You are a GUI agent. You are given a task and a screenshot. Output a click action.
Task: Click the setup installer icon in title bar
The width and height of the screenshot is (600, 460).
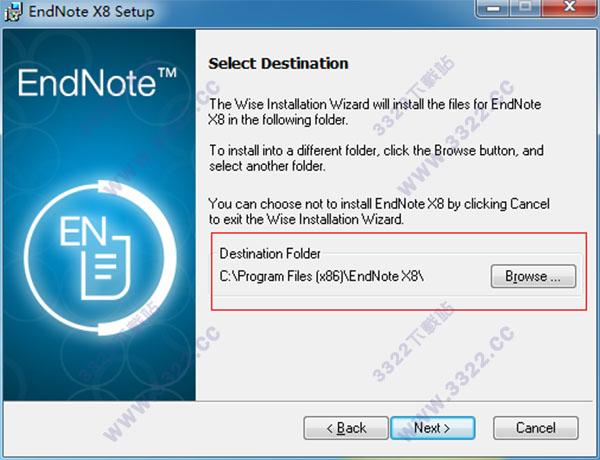(x=14, y=11)
